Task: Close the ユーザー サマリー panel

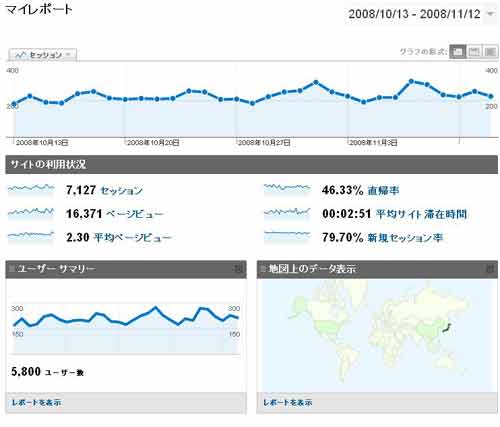Action: click(x=238, y=269)
